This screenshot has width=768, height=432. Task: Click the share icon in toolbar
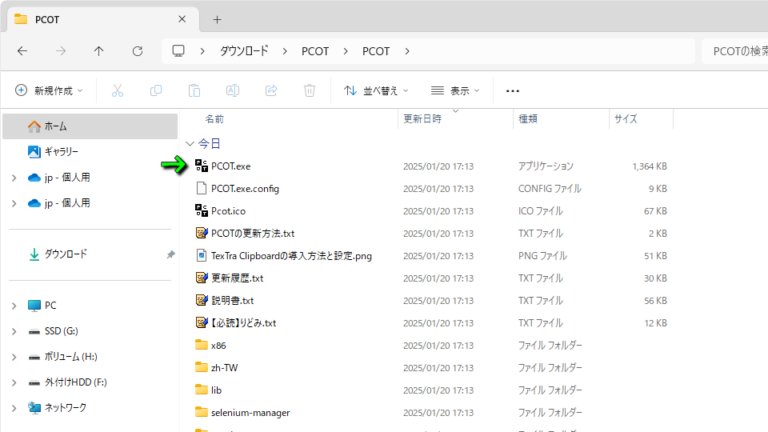[270, 90]
